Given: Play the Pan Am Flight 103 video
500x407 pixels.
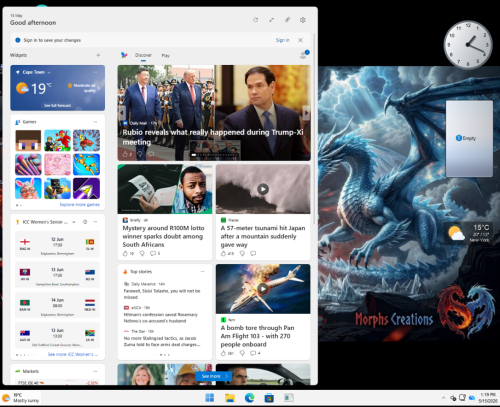Looking at the screenshot, I should click(x=263, y=289).
